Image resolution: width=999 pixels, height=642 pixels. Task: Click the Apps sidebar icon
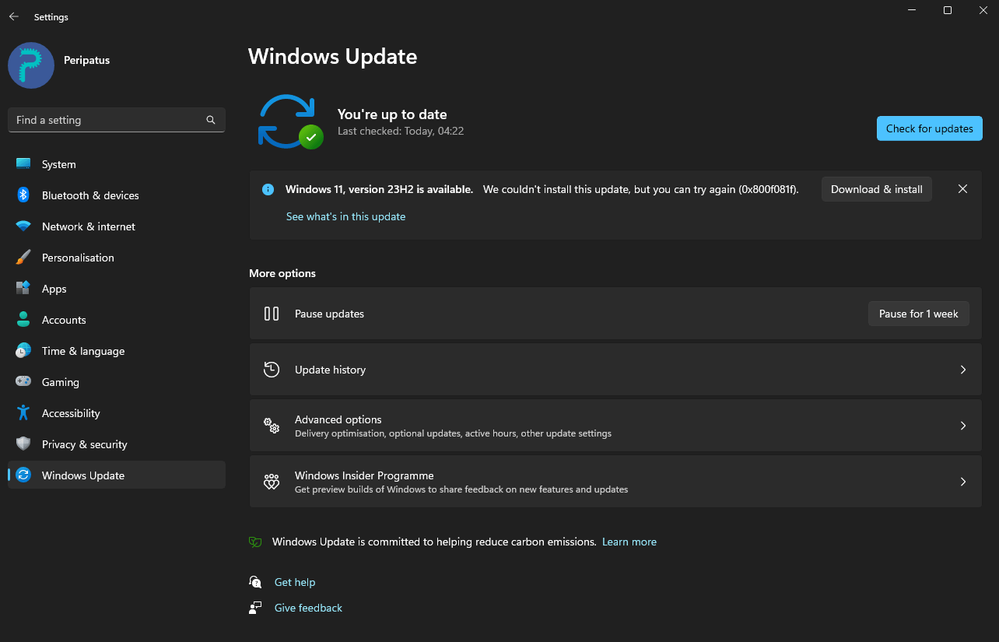tap(24, 288)
